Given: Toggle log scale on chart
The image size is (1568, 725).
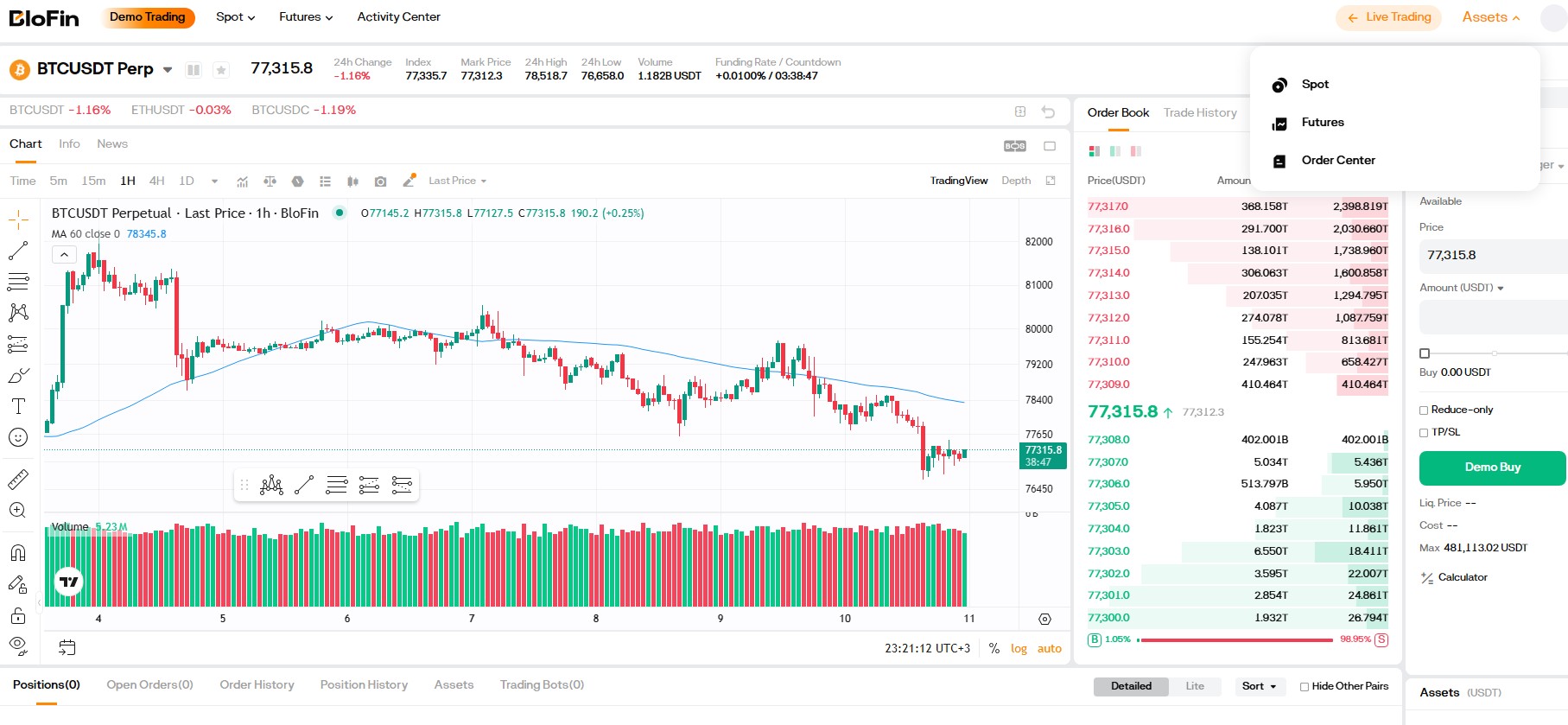Looking at the screenshot, I should [x=1019, y=649].
